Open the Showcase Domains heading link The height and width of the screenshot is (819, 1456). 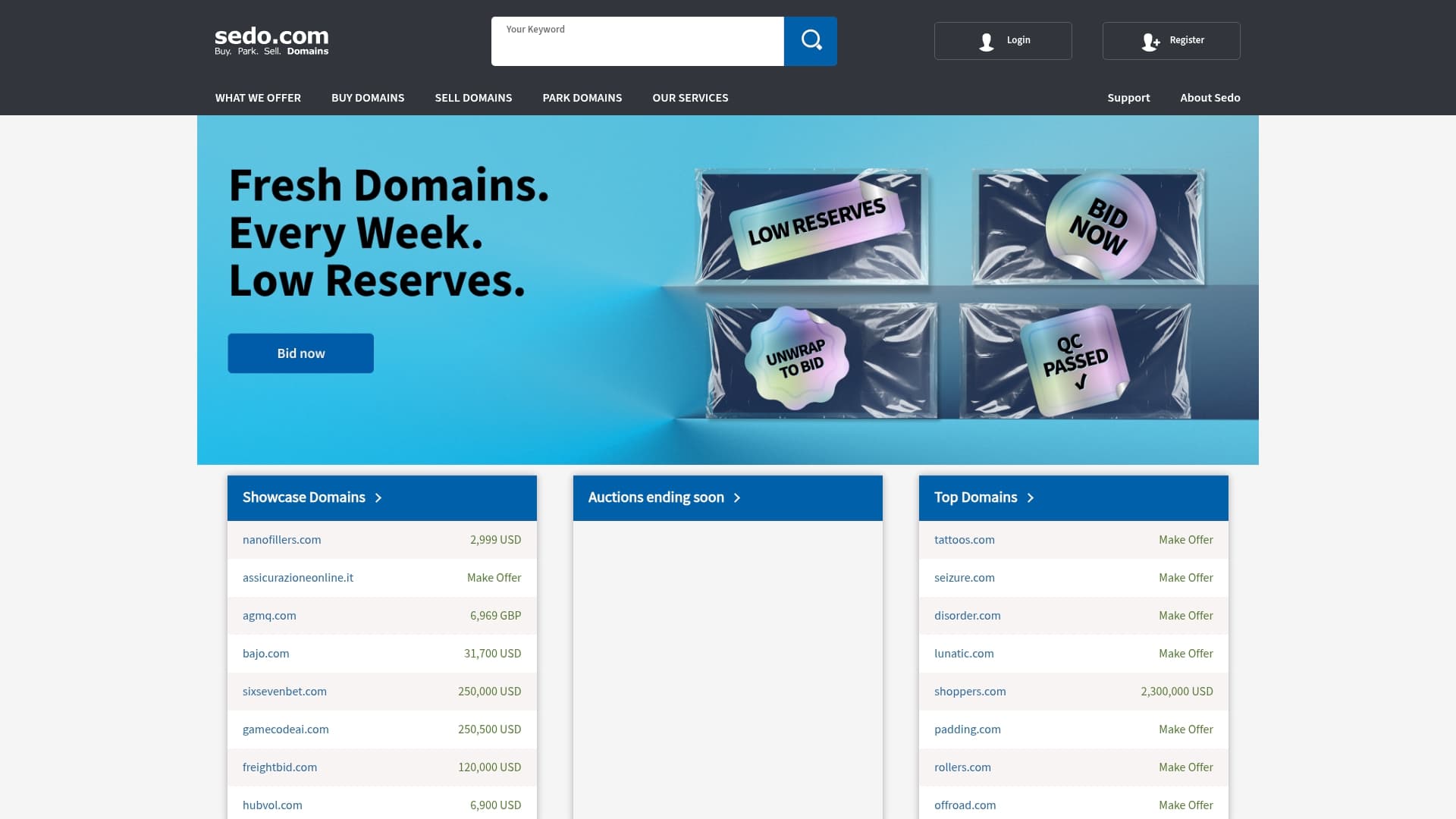[304, 497]
